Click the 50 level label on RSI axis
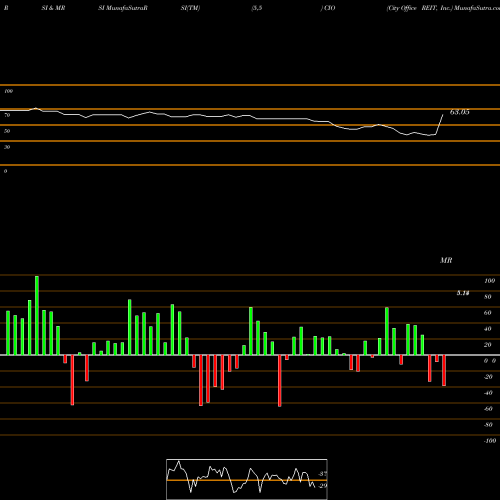 (7, 131)
